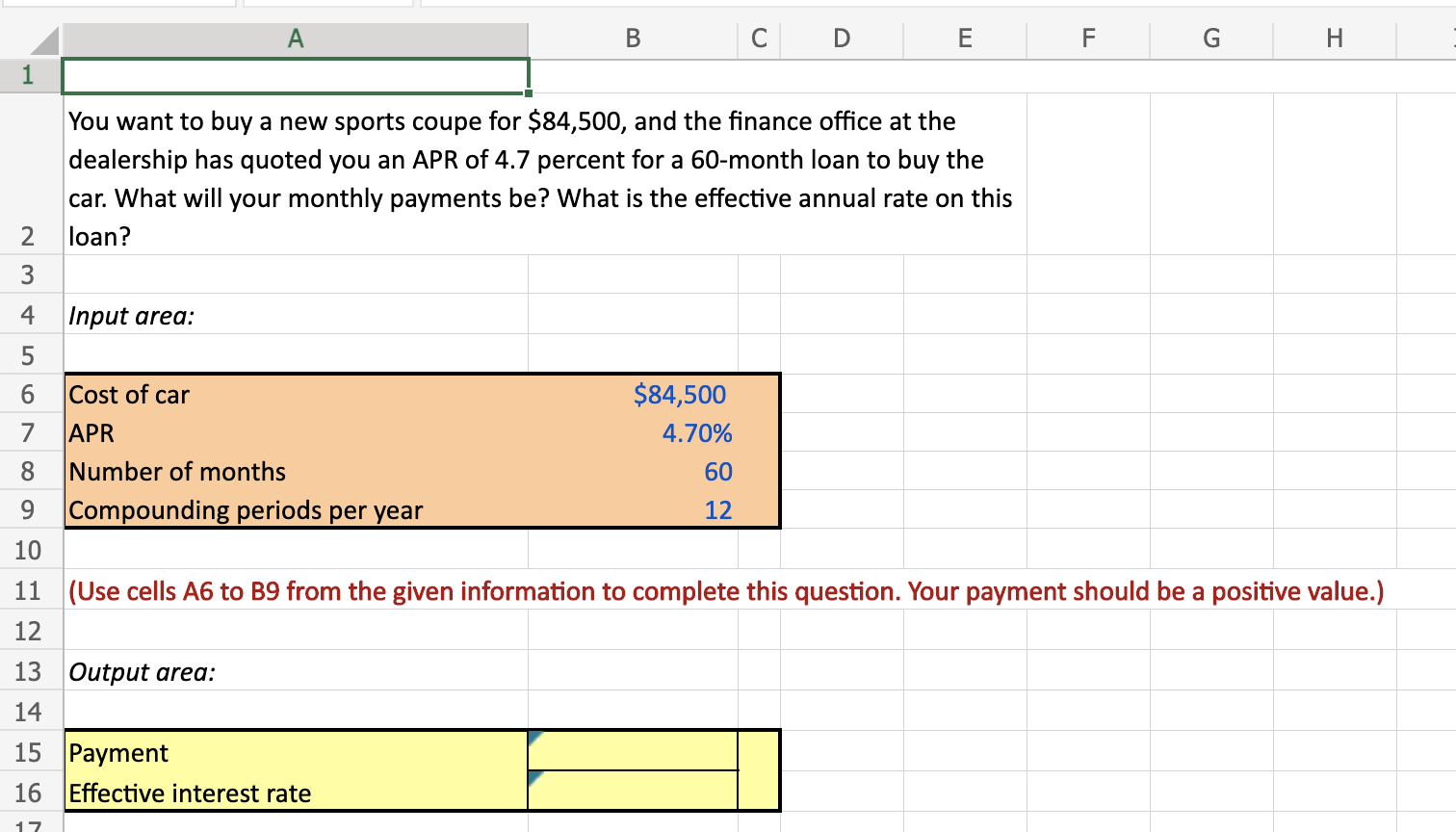This screenshot has height=832, width=1456.
Task: Select column C header
Action: pos(759,39)
